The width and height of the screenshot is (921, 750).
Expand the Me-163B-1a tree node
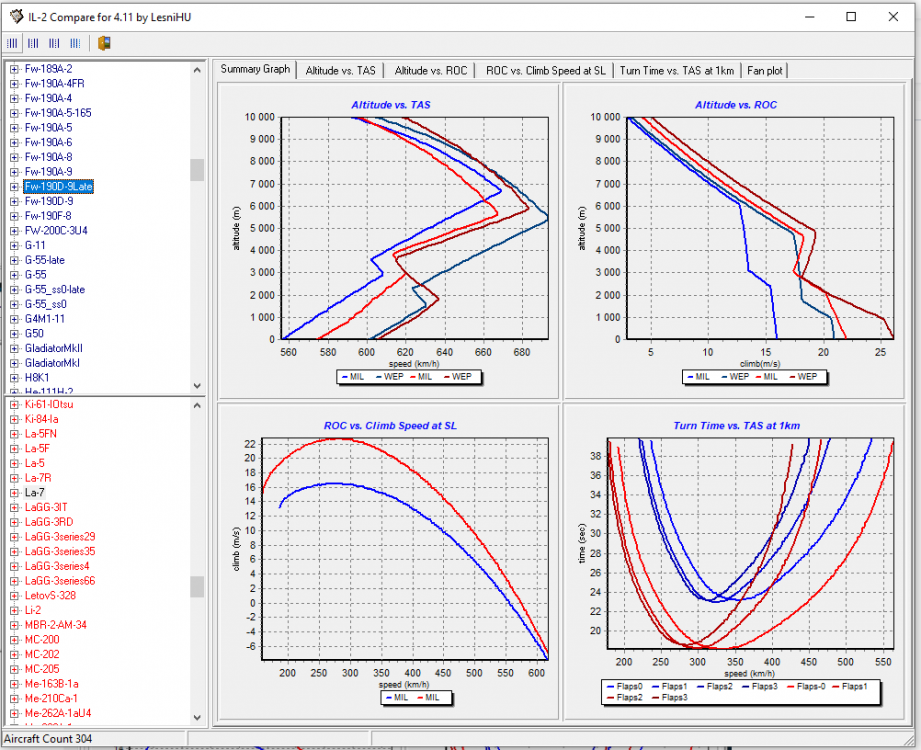[14, 683]
